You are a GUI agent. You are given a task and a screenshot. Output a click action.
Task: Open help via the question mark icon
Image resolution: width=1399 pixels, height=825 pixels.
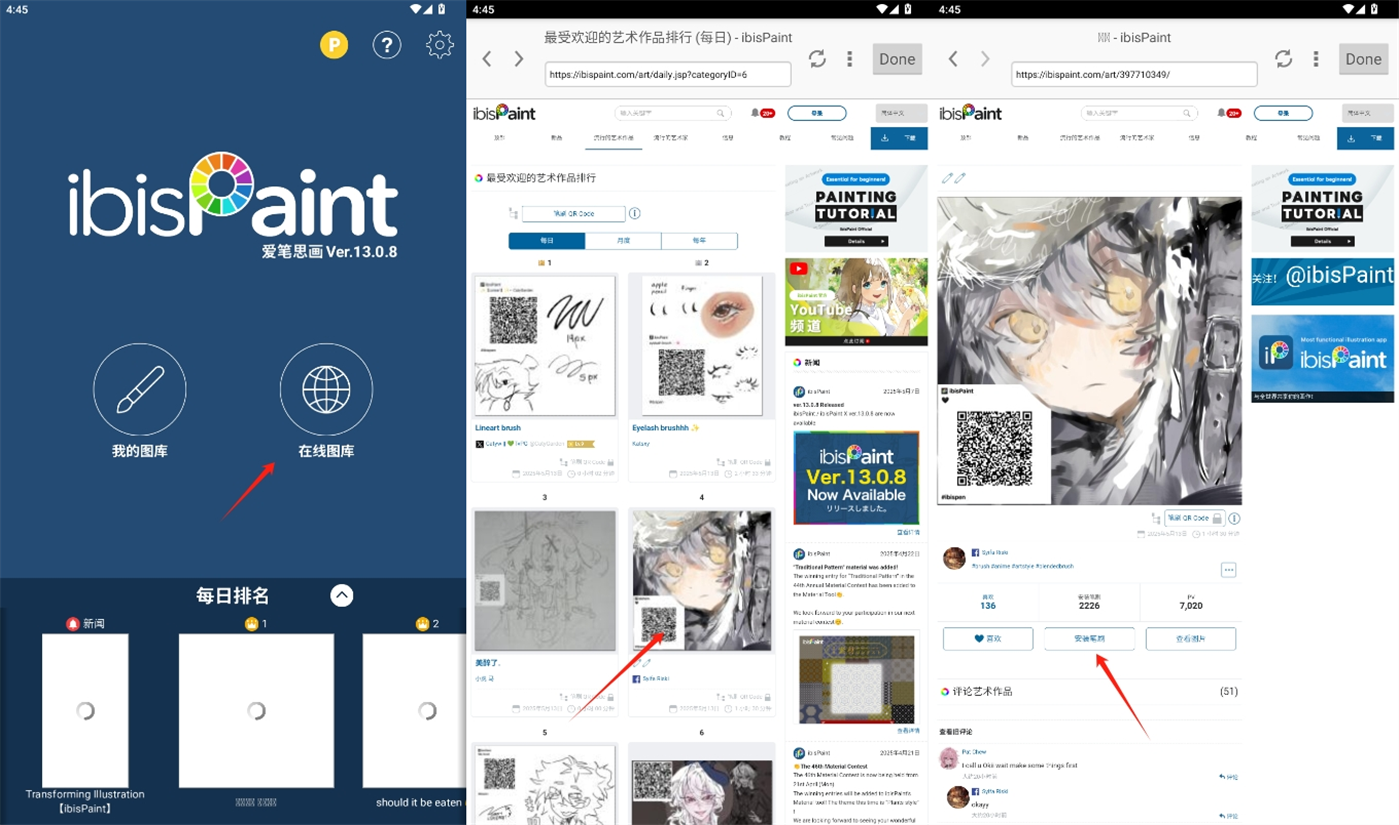[387, 45]
